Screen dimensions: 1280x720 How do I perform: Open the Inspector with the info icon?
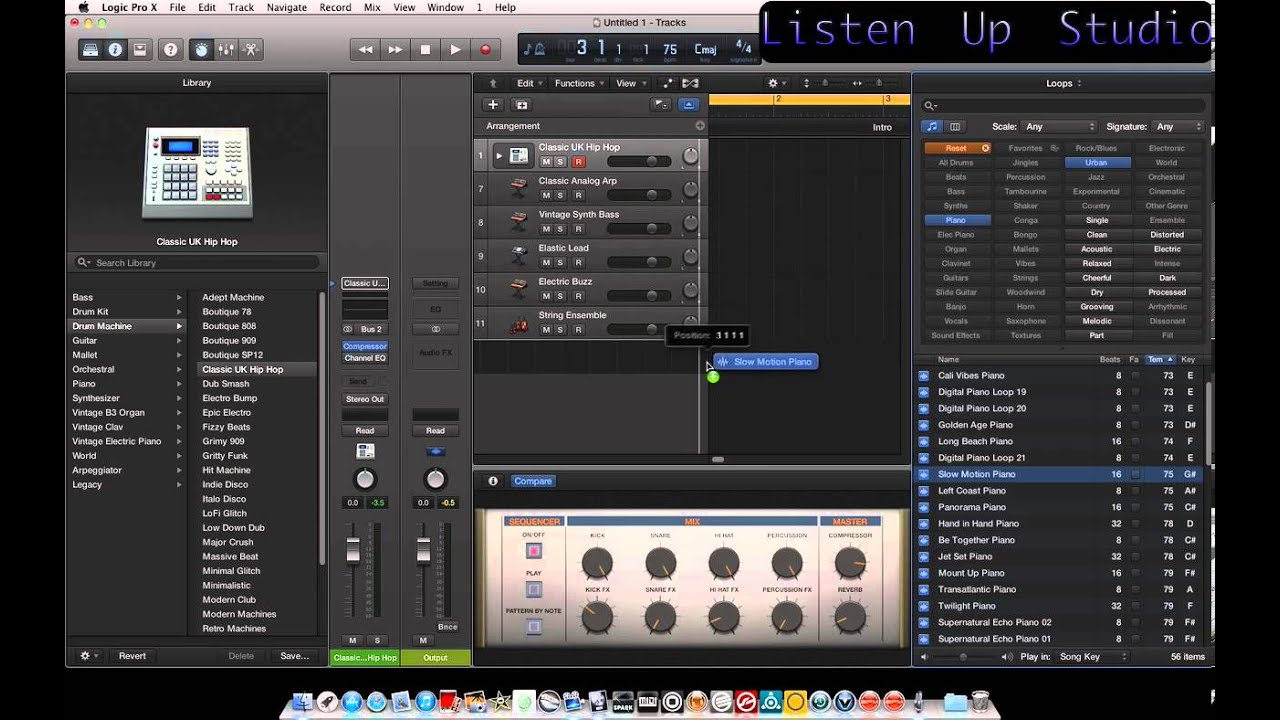pyautogui.click(x=115, y=49)
